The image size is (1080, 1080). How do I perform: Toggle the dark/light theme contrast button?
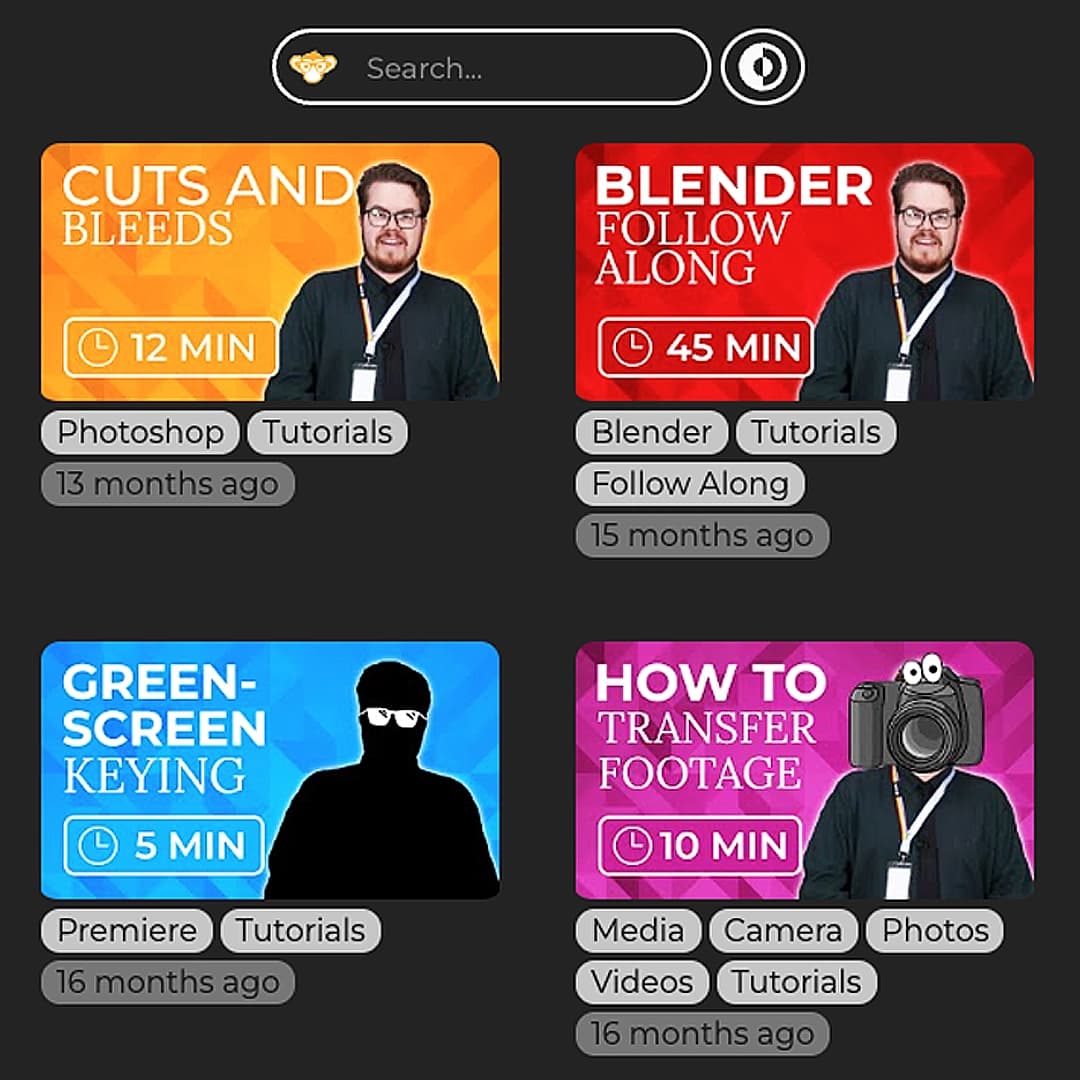(762, 67)
